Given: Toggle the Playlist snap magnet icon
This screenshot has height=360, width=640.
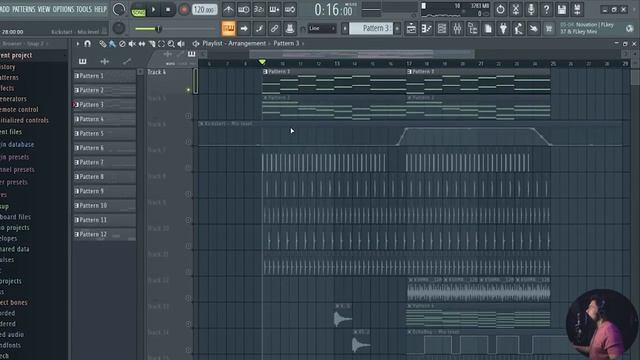Looking at the screenshot, I should [x=87, y=44].
